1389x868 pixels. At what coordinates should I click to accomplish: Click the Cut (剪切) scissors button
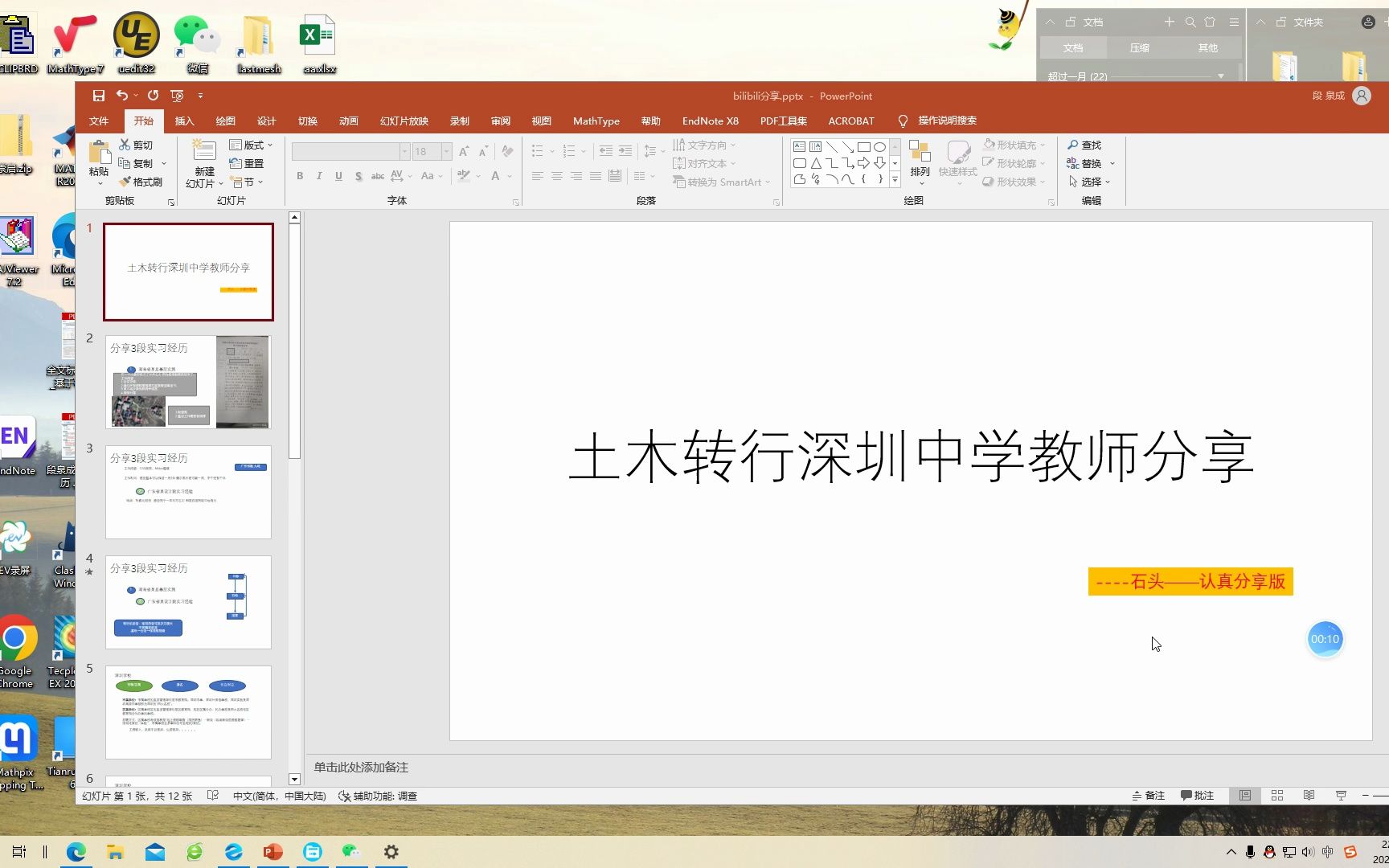coord(136,145)
